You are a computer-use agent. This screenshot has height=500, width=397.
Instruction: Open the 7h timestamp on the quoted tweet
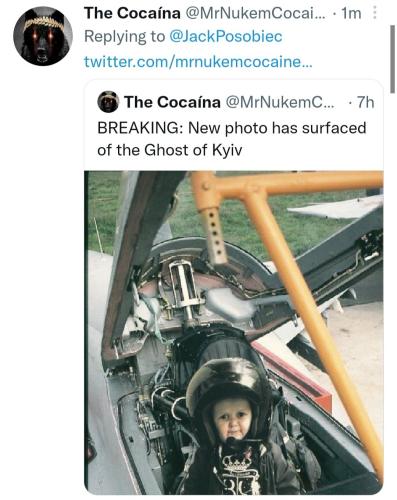pyautogui.click(x=365, y=102)
